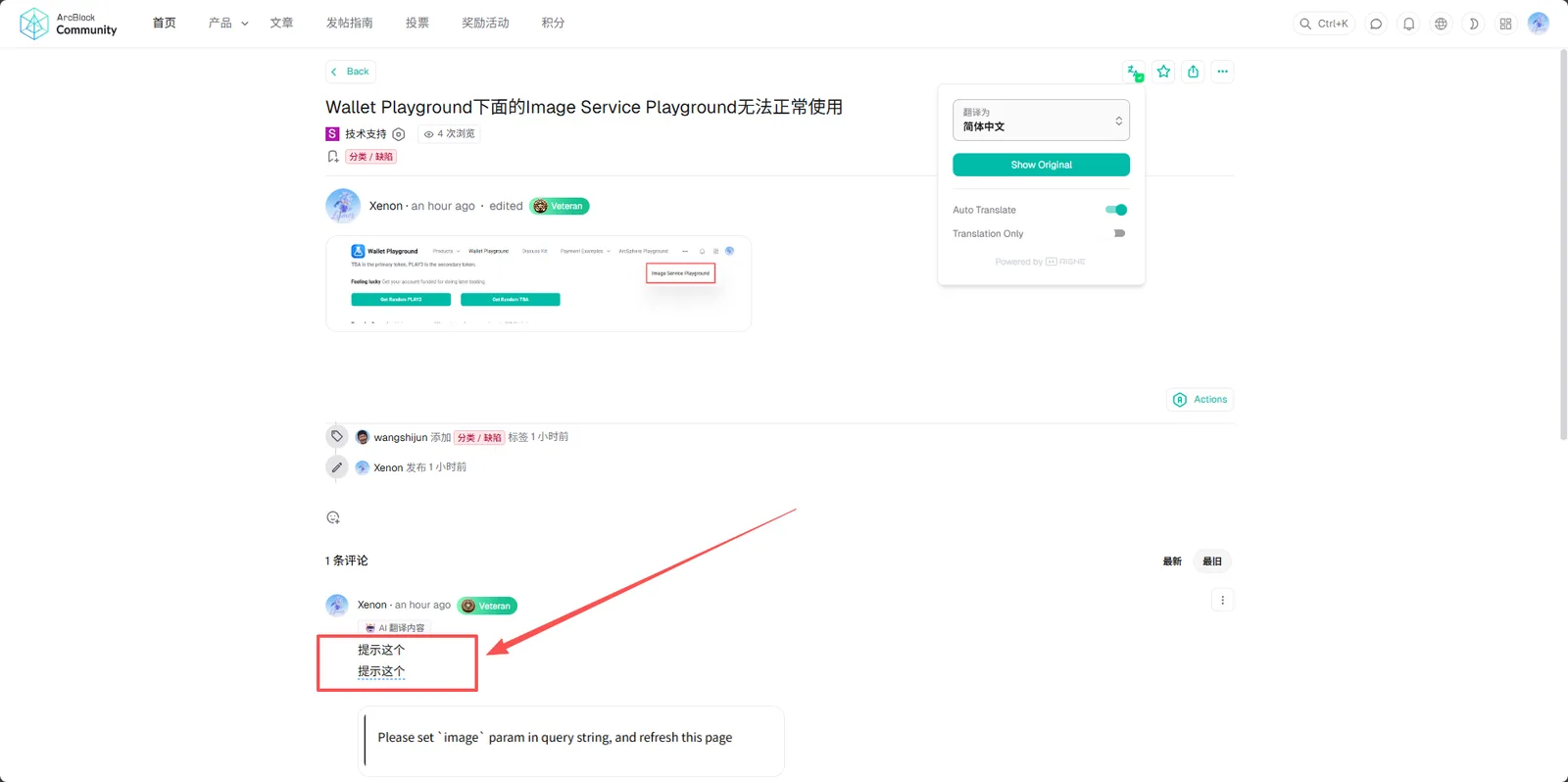Viewport: 1568px width, 782px height.
Task: Expand the 产品 menu in navigation
Action: click(227, 23)
